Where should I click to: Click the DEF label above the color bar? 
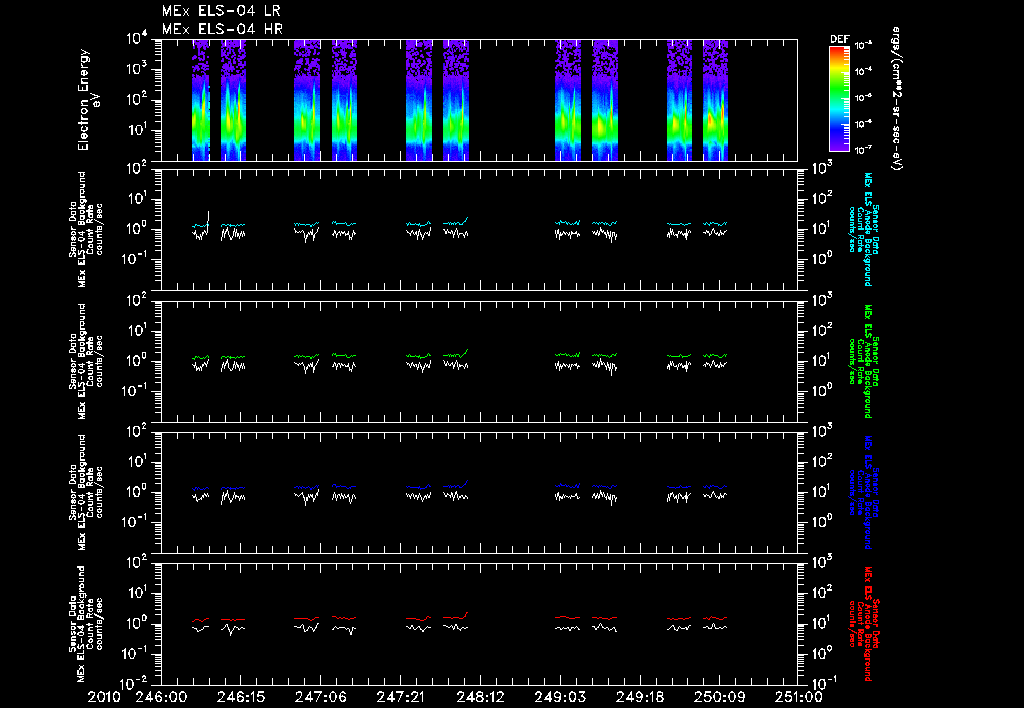pos(839,39)
